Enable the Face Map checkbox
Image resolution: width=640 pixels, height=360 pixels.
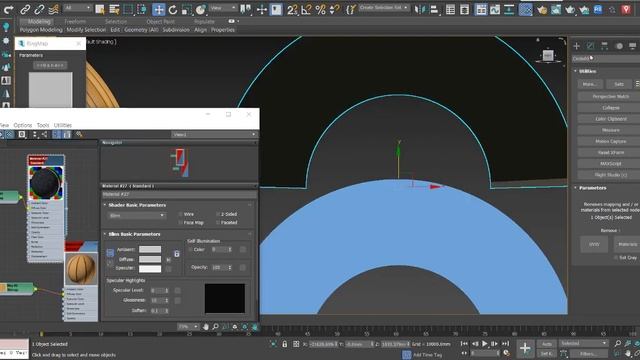180,222
